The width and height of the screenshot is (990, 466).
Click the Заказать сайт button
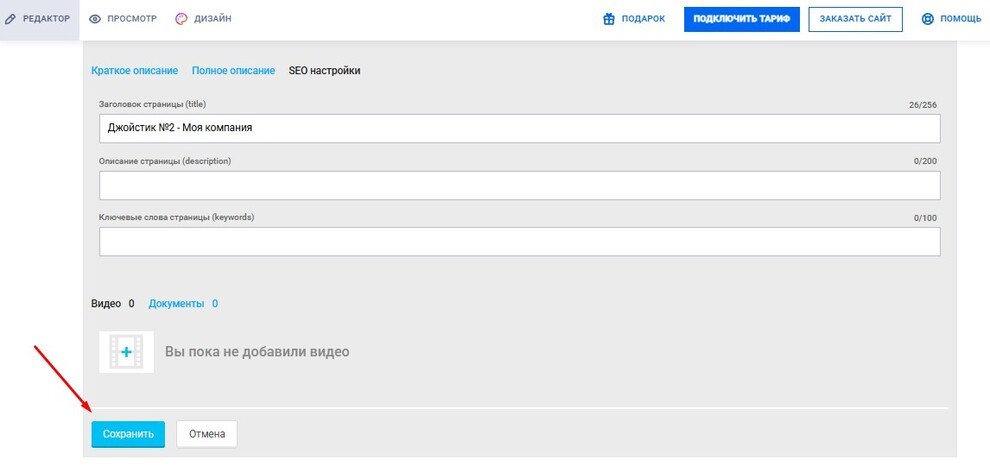(x=856, y=19)
